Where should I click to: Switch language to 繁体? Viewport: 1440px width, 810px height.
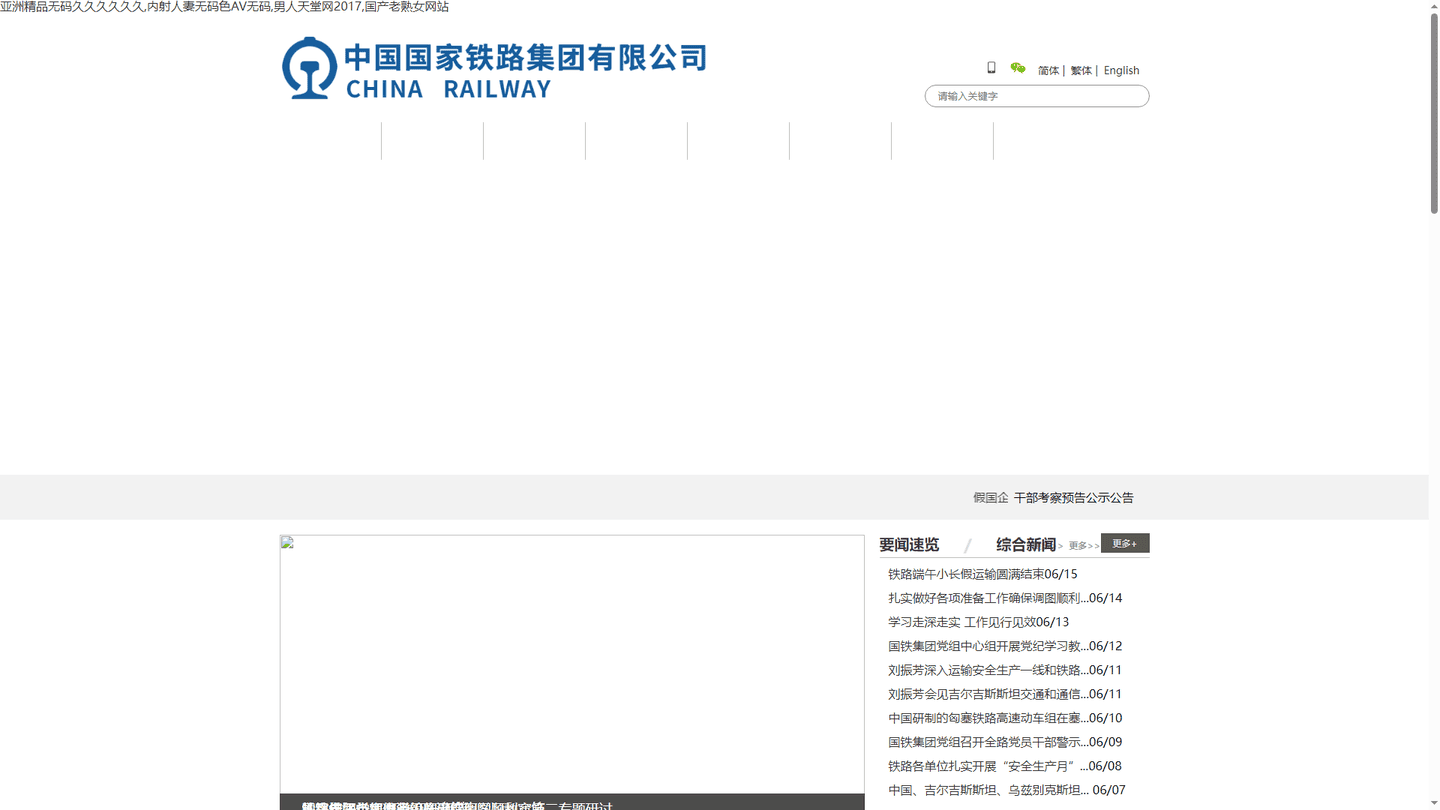click(x=1081, y=70)
